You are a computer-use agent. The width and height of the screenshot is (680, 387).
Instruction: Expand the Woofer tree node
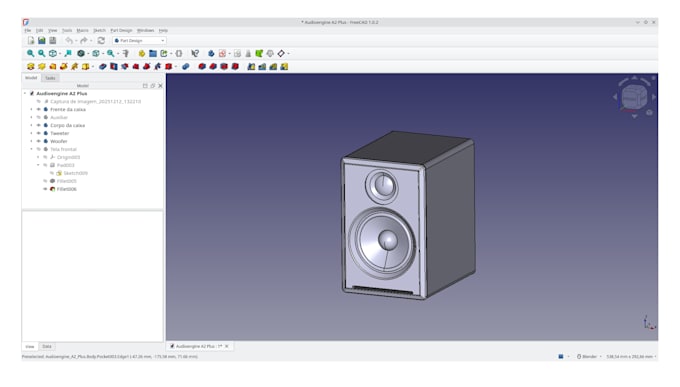31,141
